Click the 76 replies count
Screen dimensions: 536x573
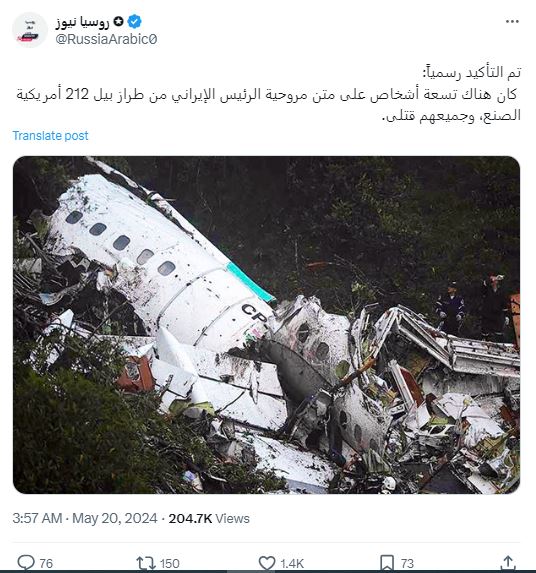click(46, 563)
